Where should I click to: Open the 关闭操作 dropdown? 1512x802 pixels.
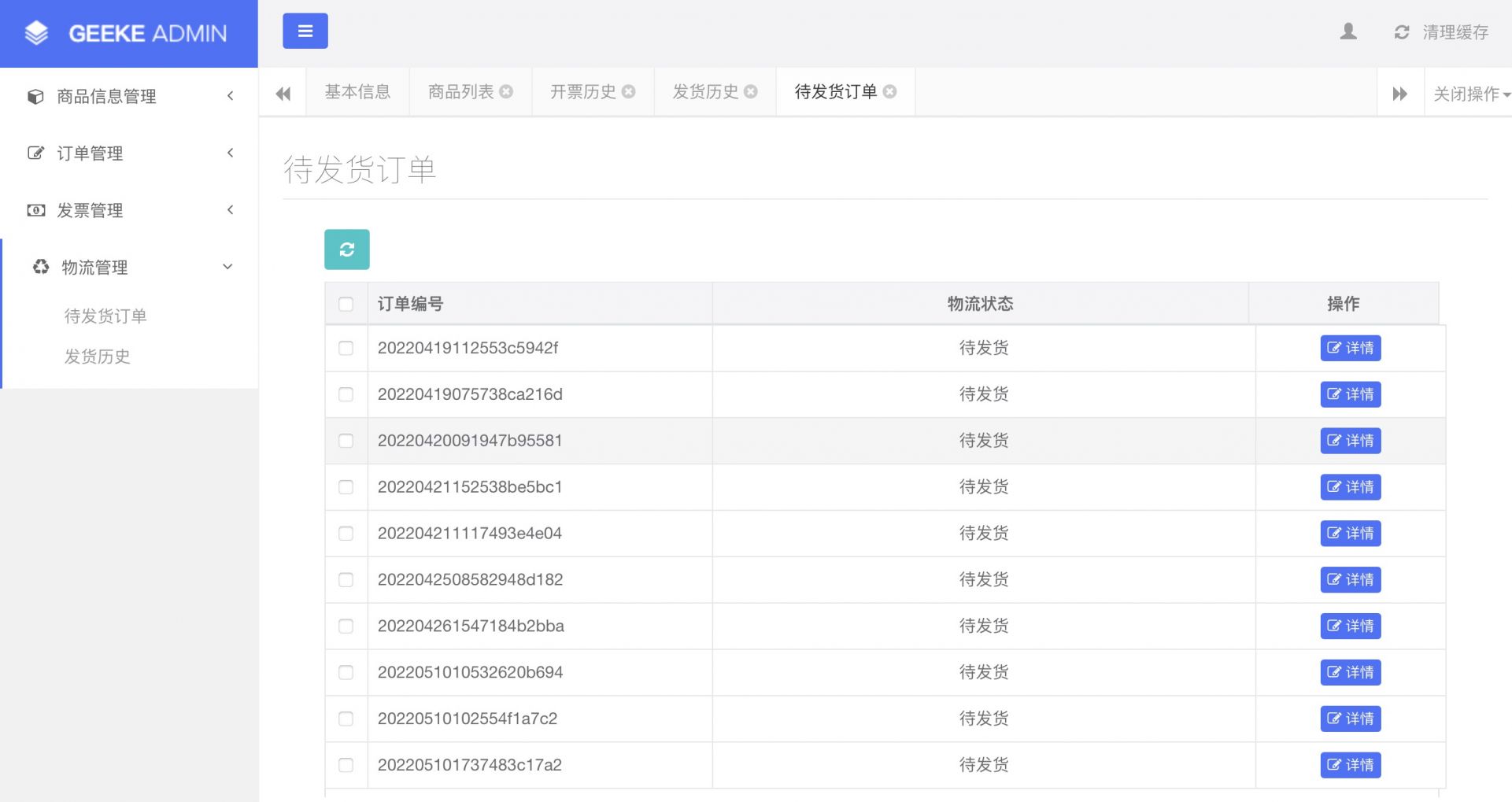[1470, 94]
